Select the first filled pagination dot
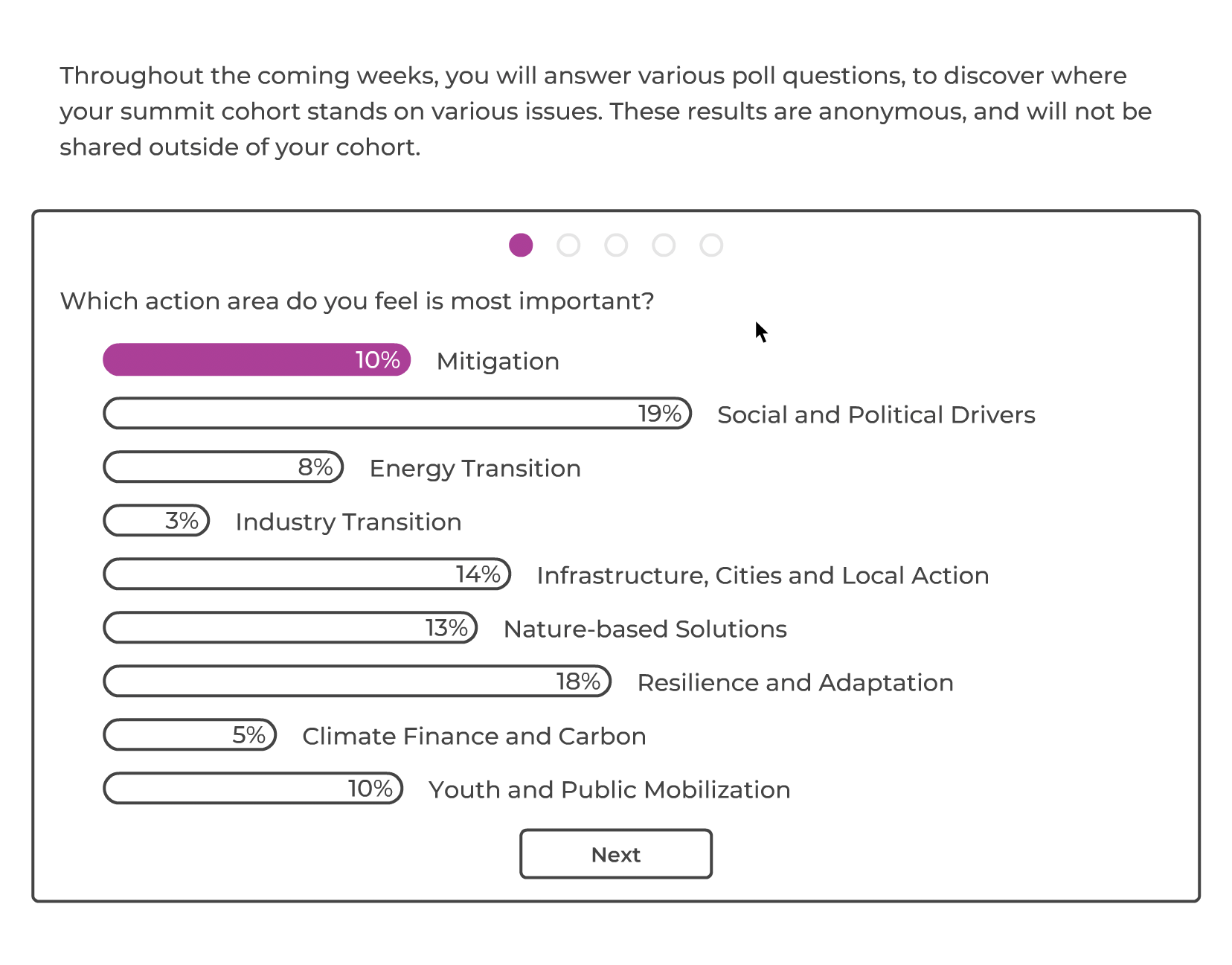The image size is (1232, 965). (x=521, y=245)
